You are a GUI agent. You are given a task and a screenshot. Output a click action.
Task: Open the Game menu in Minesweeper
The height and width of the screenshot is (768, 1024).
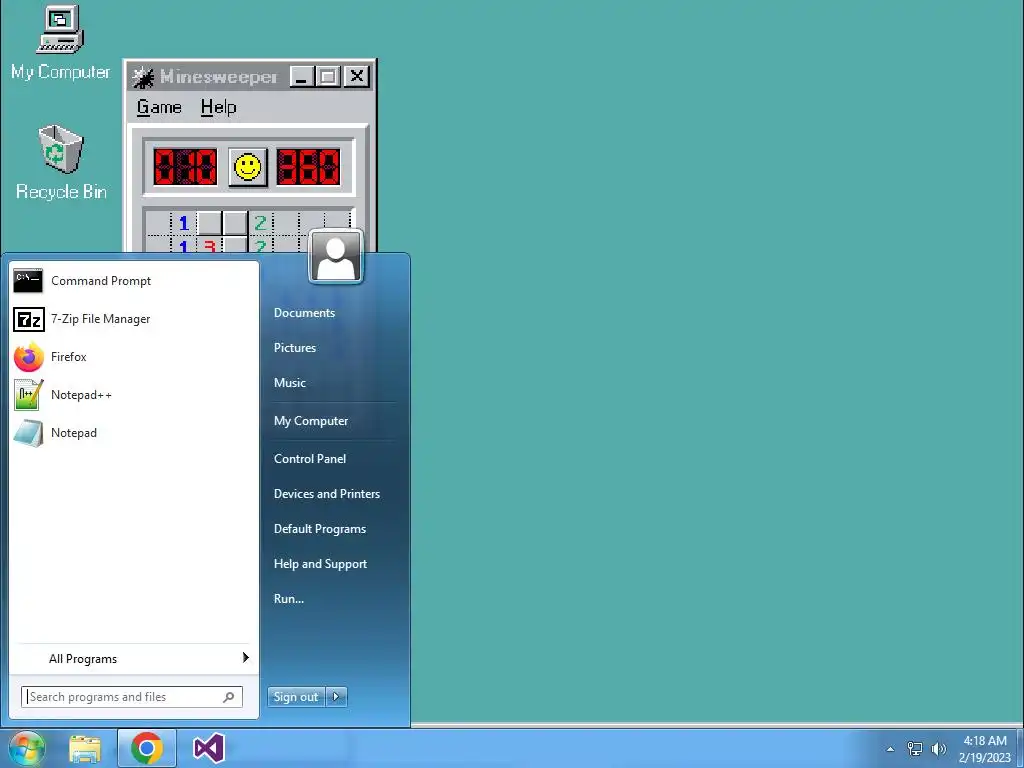pos(159,107)
